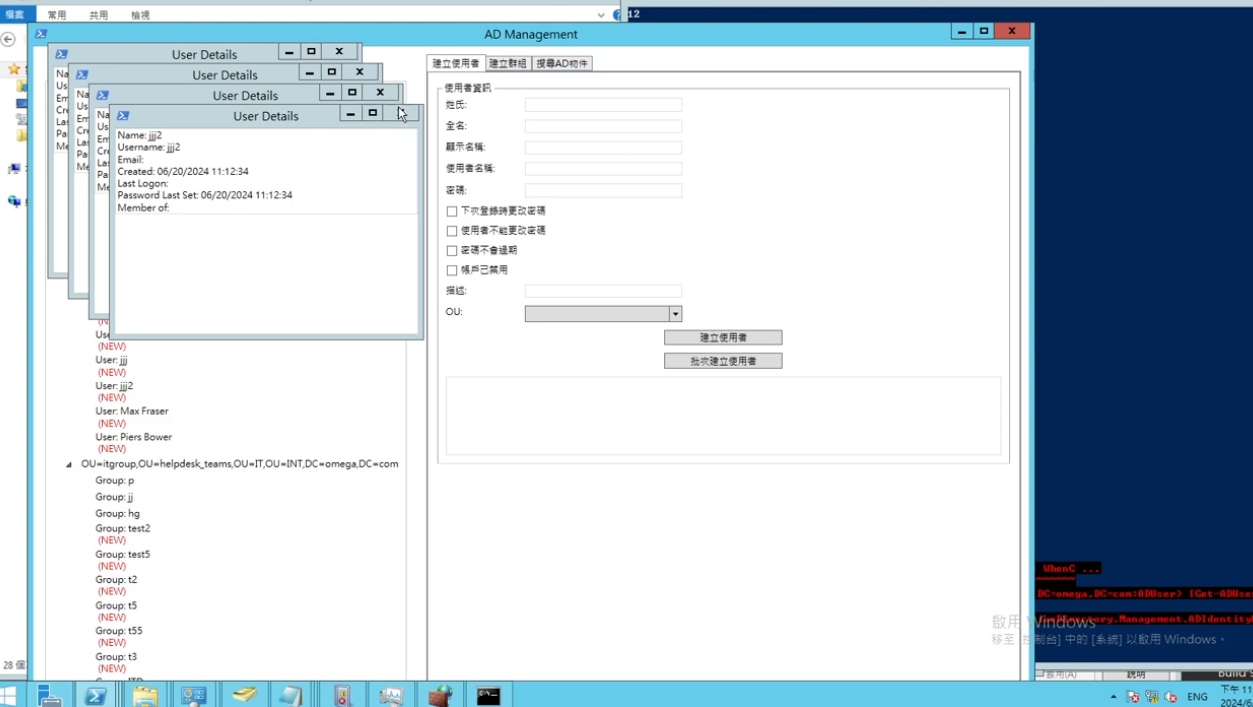Toggle the 密碼不會過期 checkbox
The width and height of the screenshot is (1253, 707).
[x=452, y=251]
